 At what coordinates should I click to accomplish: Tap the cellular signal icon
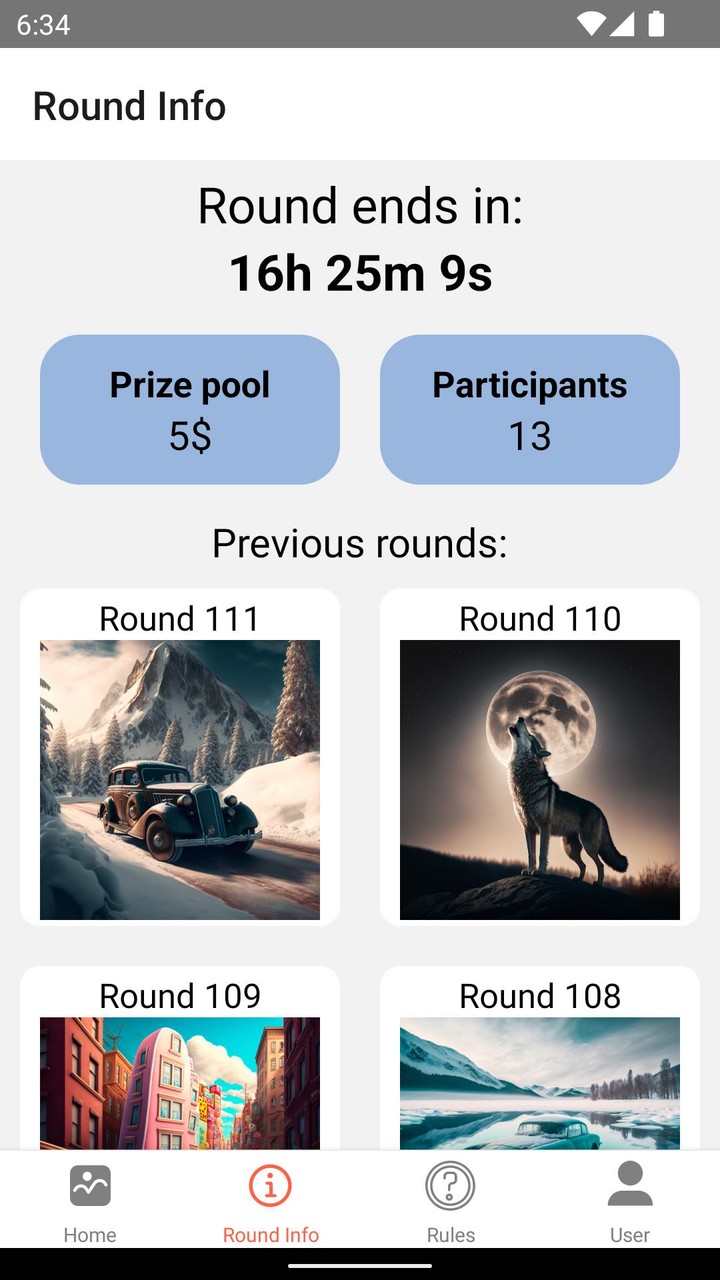[624, 24]
